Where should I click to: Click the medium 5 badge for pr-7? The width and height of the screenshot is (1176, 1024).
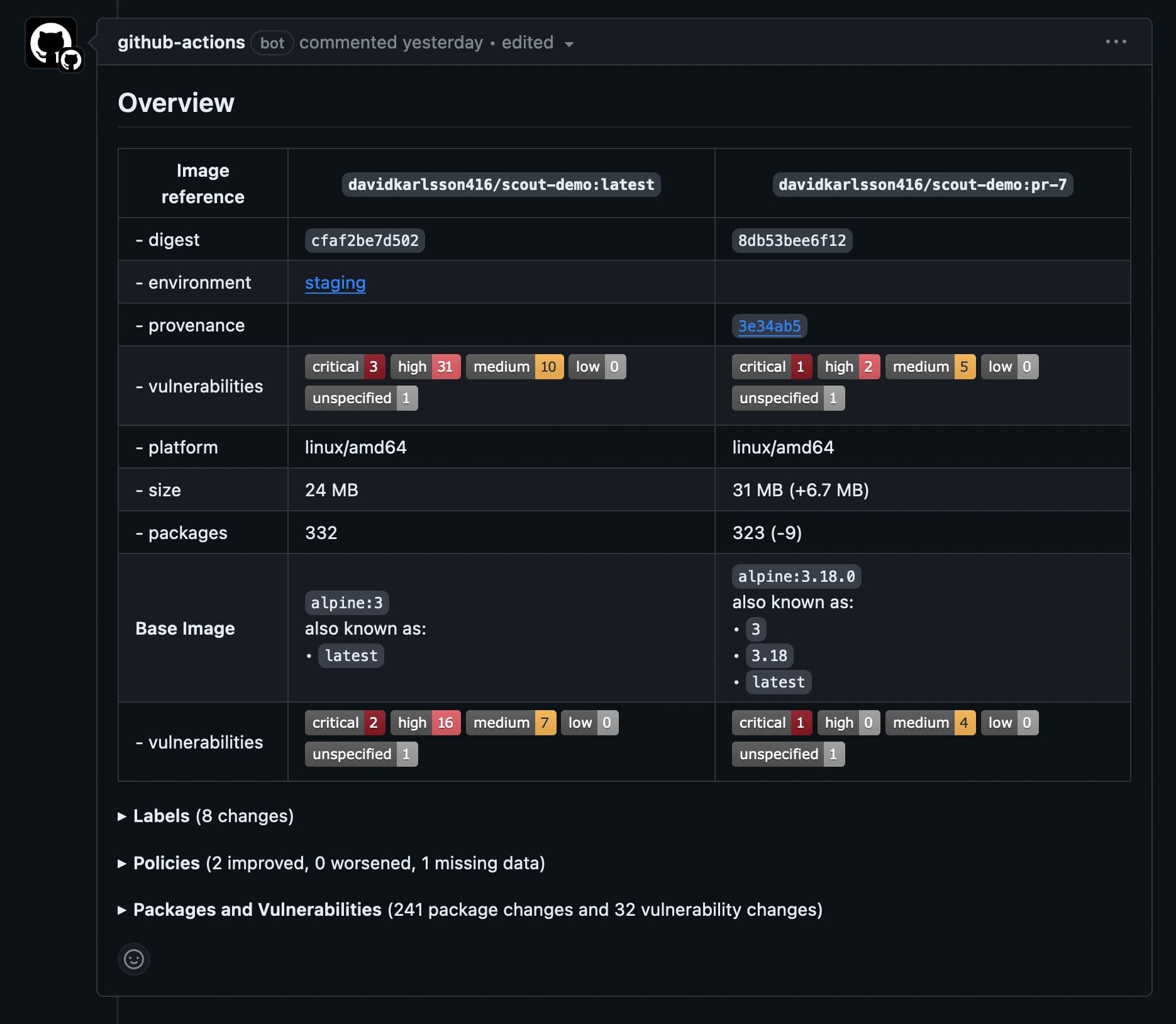coord(930,367)
